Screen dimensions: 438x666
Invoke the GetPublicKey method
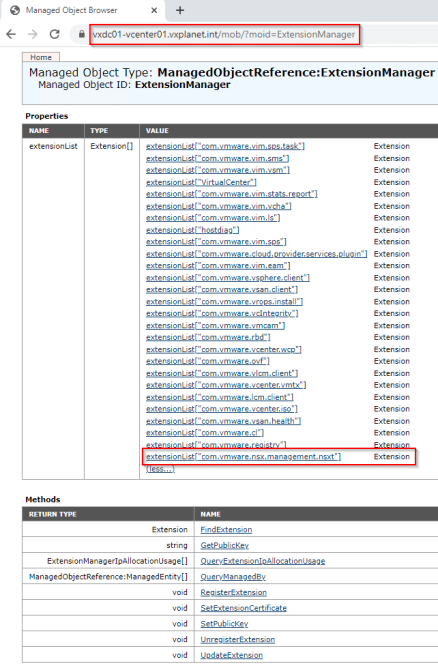click(x=224, y=545)
